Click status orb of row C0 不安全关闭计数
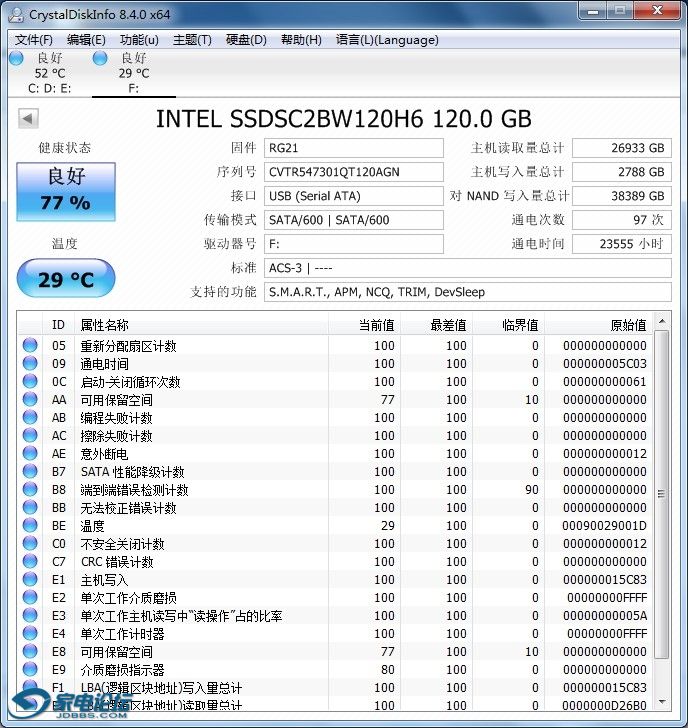Viewport: 688px width, 728px height. click(x=30, y=543)
